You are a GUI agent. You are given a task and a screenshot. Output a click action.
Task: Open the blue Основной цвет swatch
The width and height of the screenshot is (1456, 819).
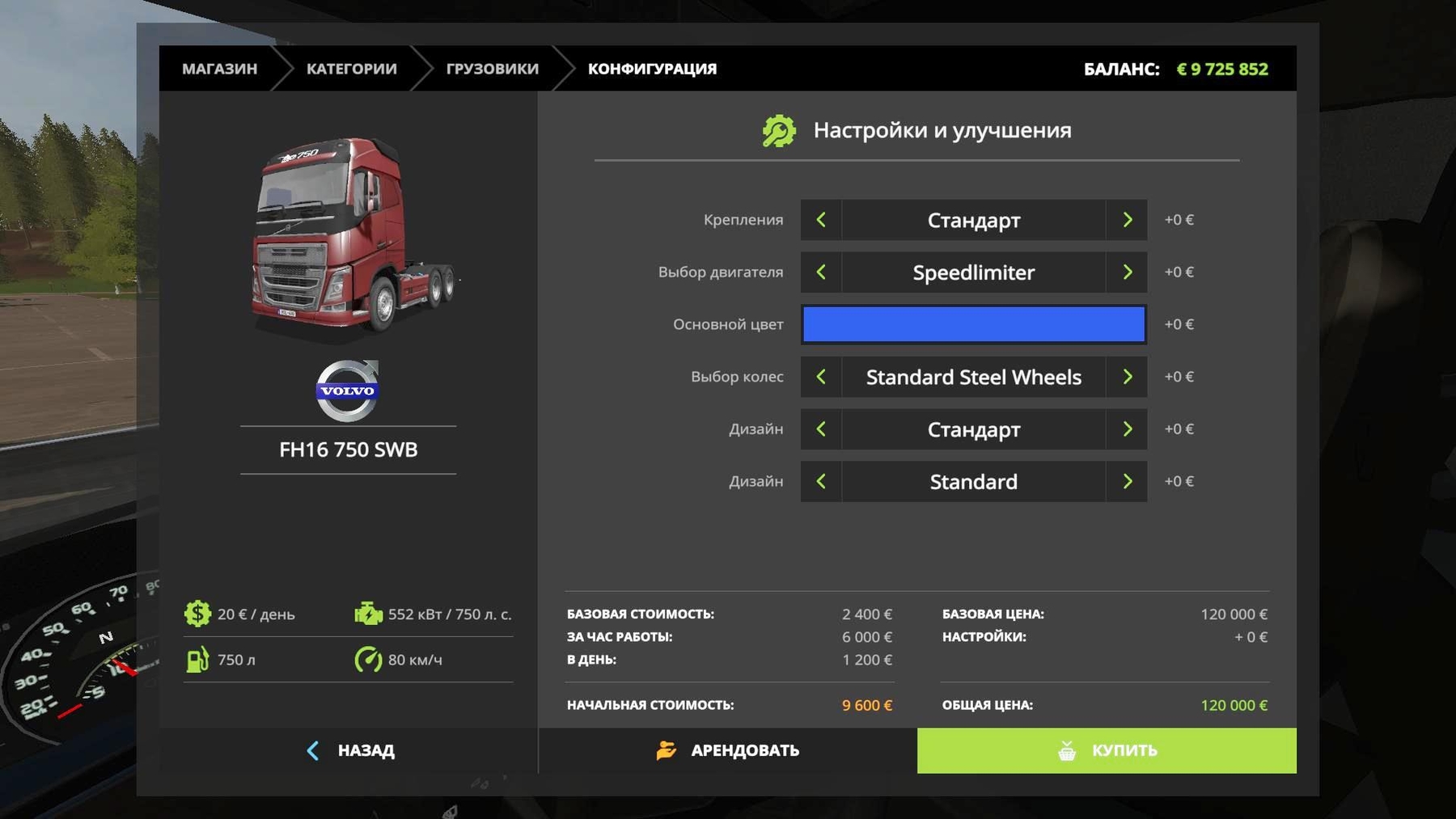pyautogui.click(x=973, y=324)
